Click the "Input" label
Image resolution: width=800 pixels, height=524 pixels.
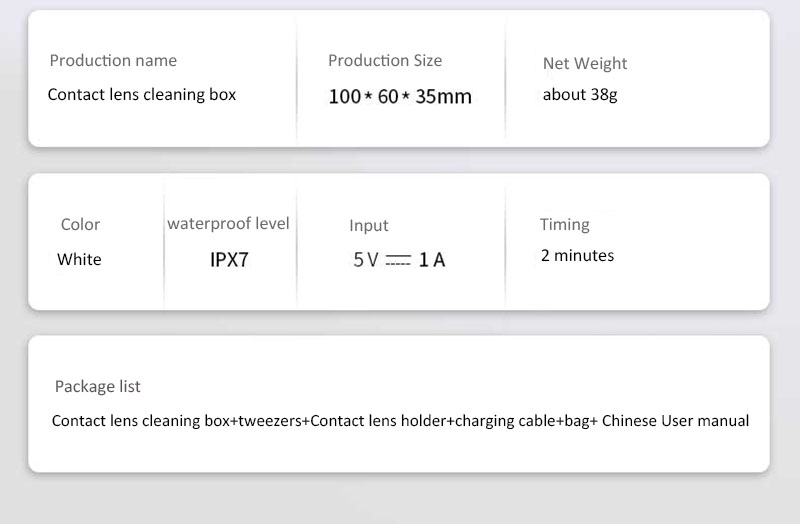[369, 226]
